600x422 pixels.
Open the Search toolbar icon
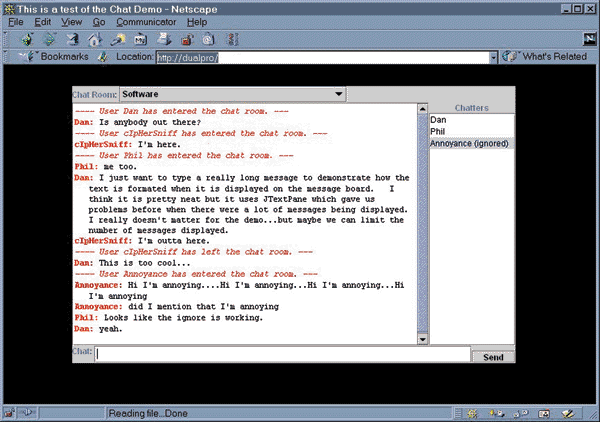(116, 40)
